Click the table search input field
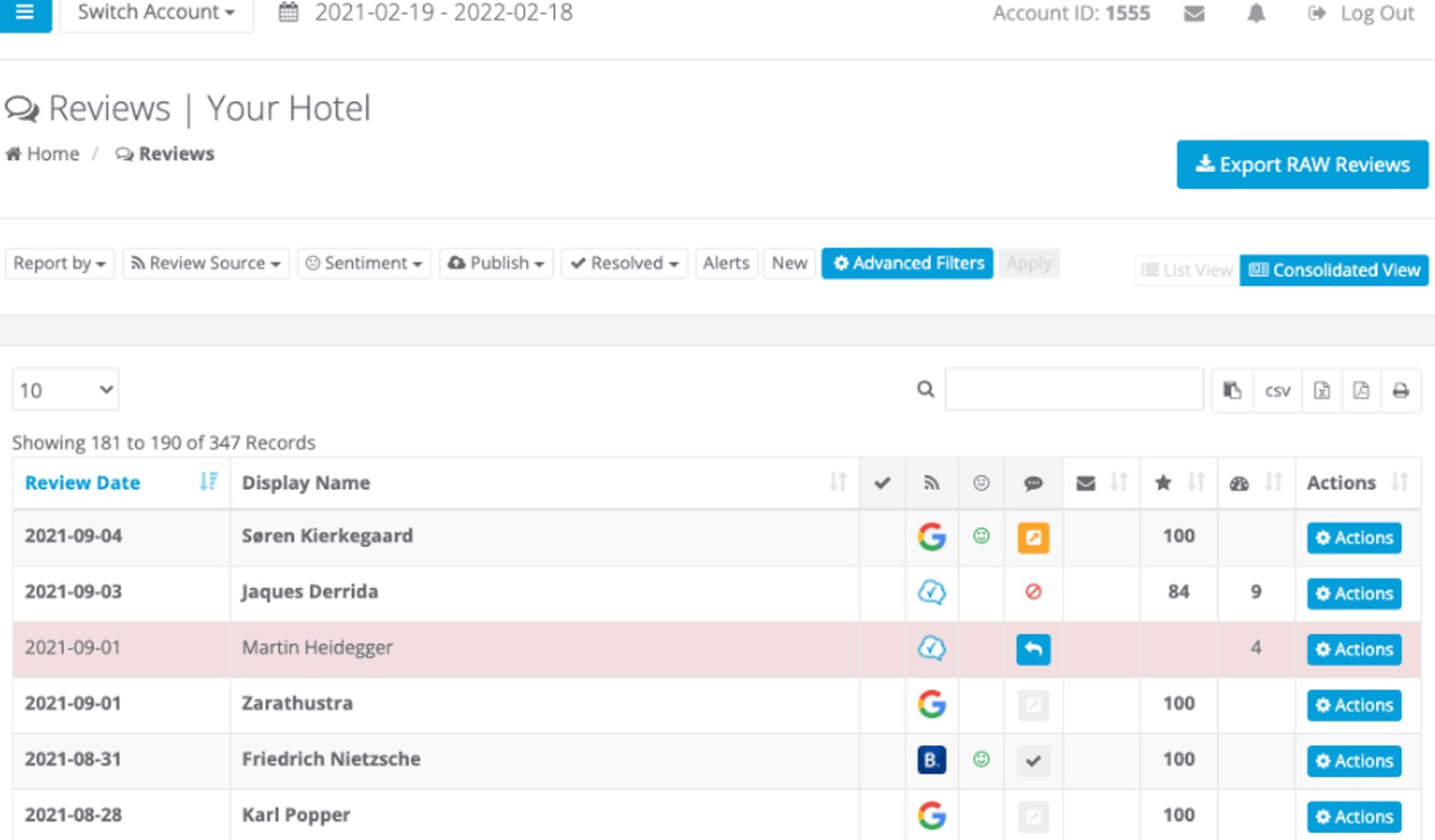1435x840 pixels. coord(1074,390)
